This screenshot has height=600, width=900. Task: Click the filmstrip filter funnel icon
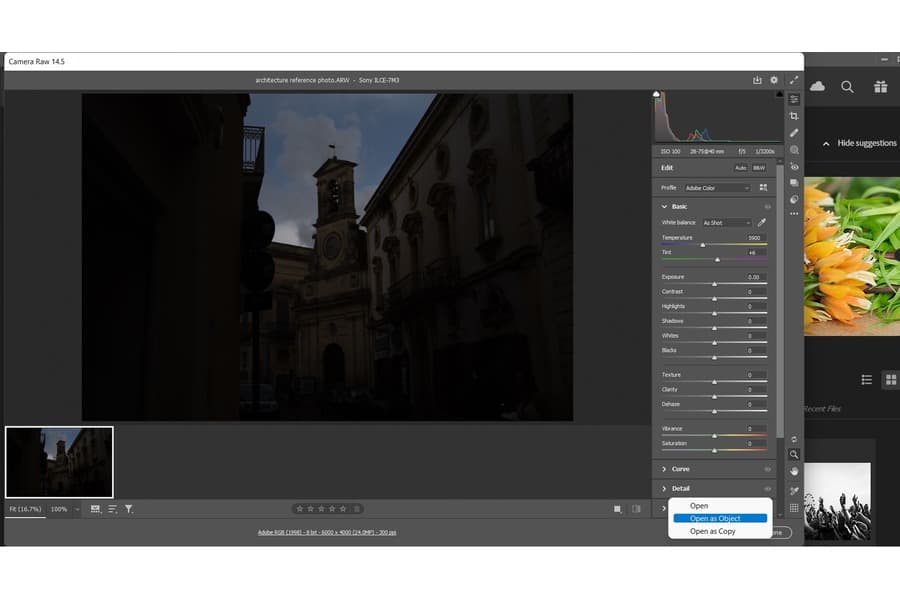tap(129, 509)
